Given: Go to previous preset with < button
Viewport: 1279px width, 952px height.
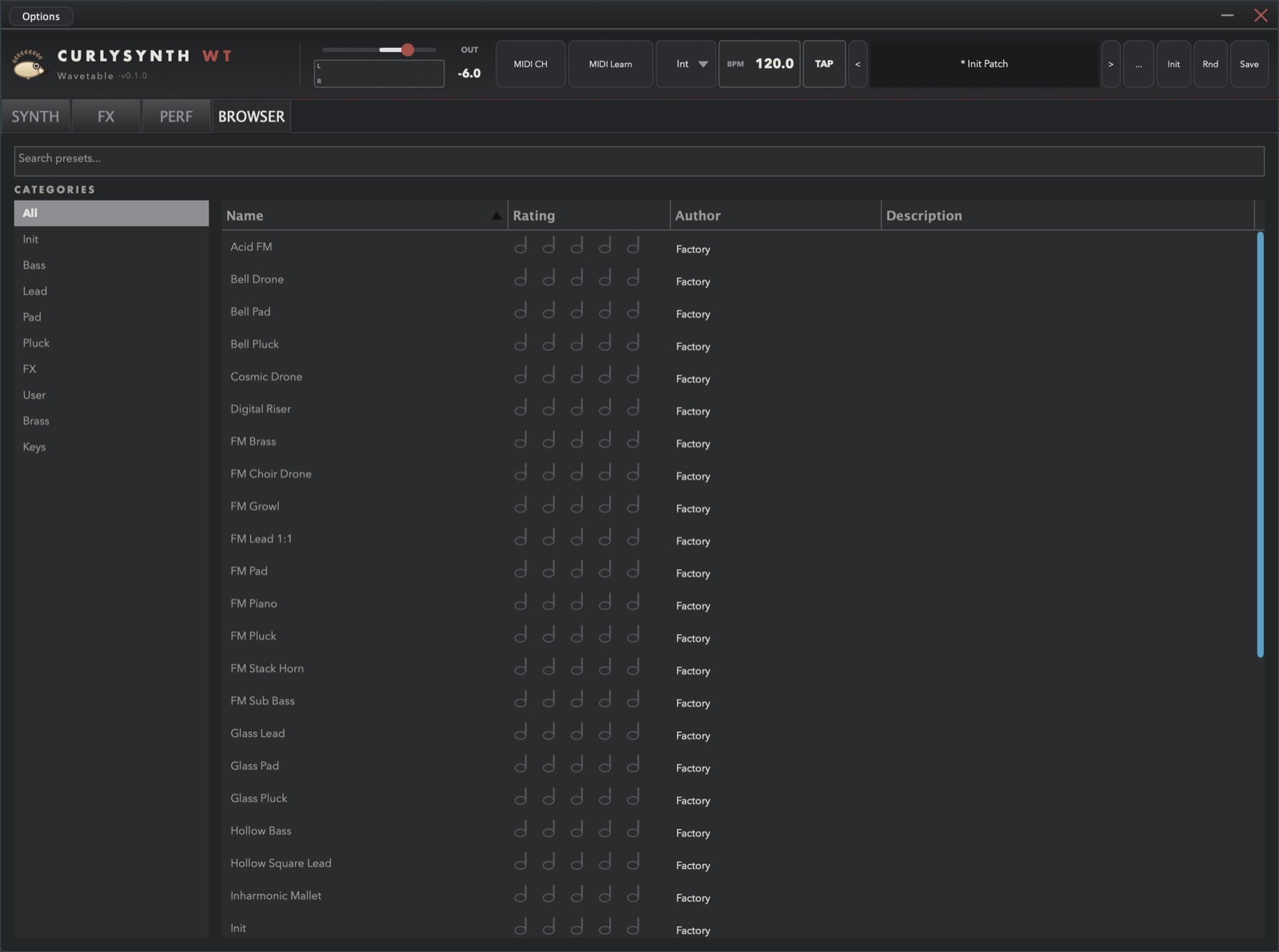Looking at the screenshot, I should [x=858, y=64].
